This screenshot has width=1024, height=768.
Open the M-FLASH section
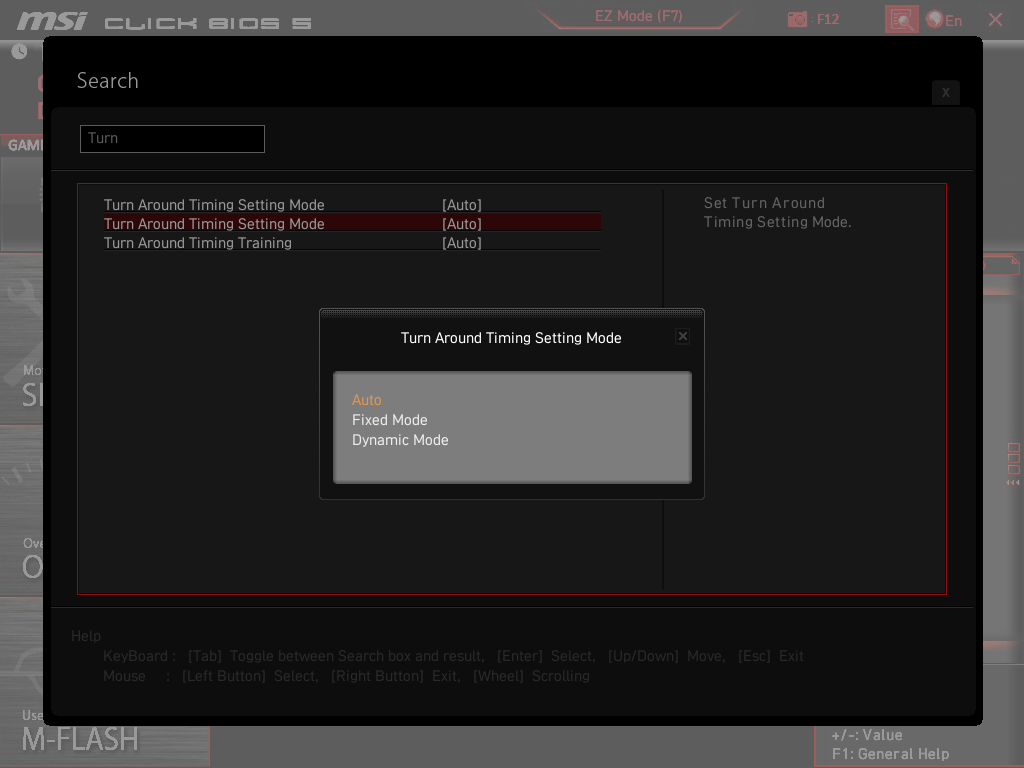tap(80, 739)
